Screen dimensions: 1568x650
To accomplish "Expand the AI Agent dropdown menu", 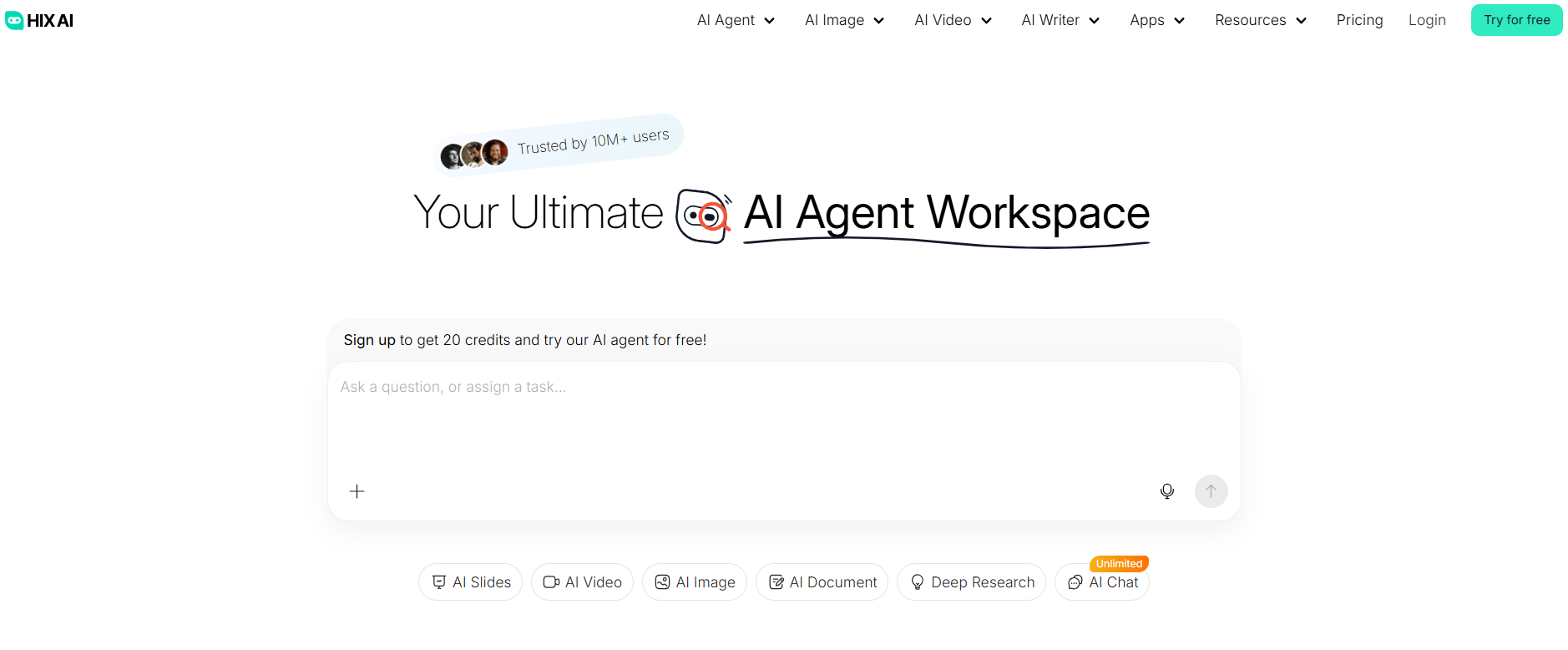I will pos(736,20).
